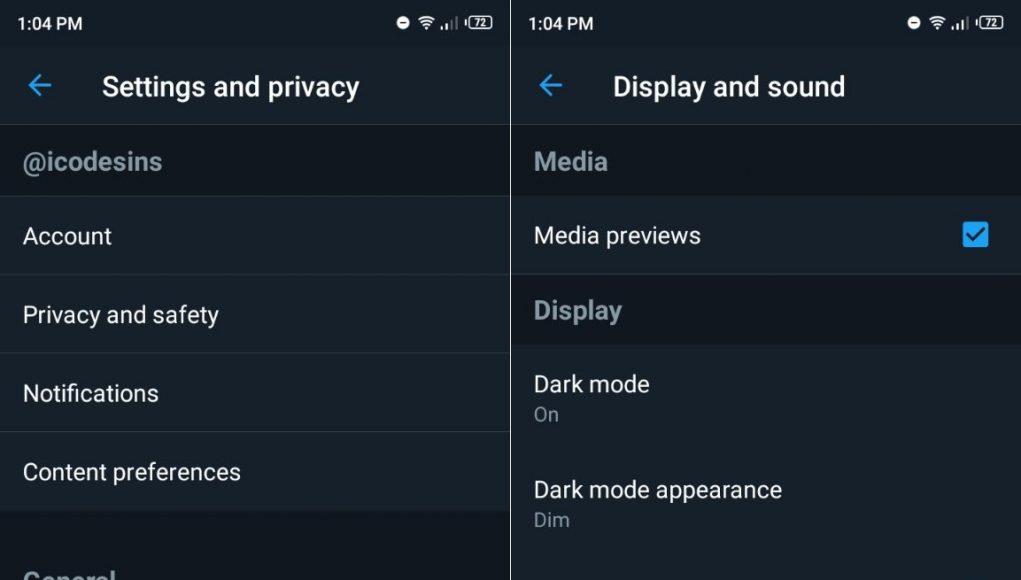Tap do-not-disturb icon in right status bar
Screen dimensions: 1021x580
tap(914, 23)
